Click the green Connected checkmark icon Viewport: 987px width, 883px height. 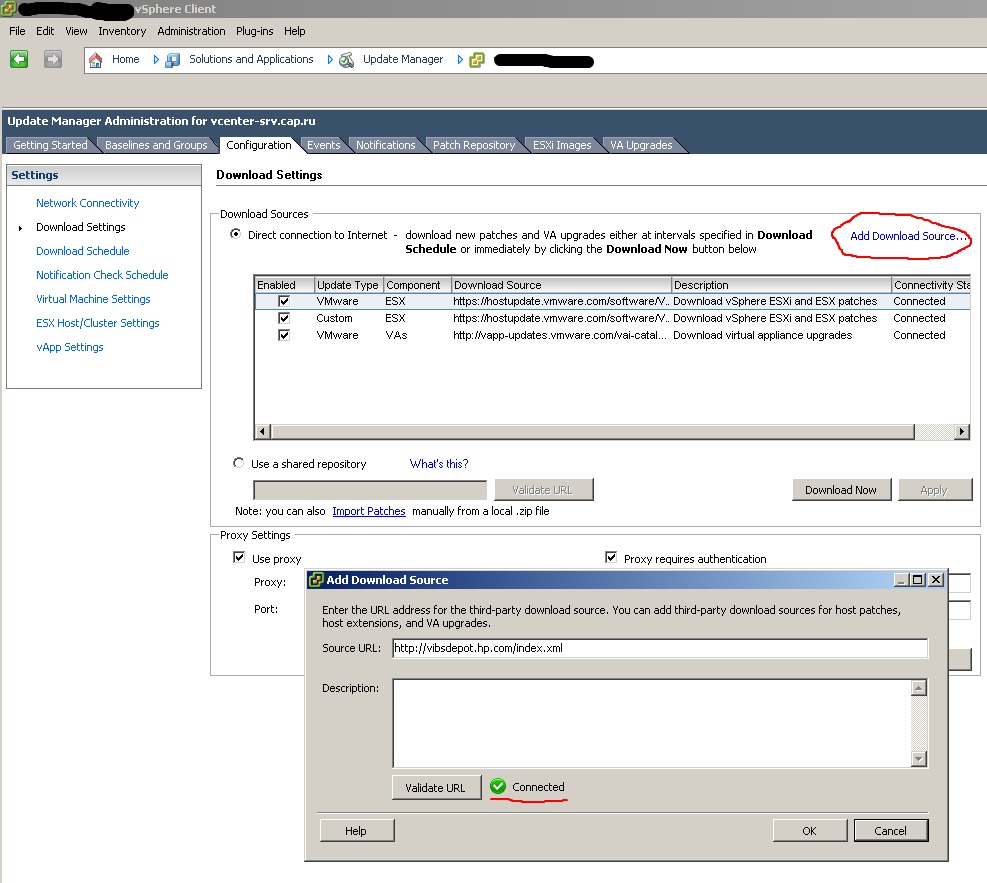coord(498,787)
